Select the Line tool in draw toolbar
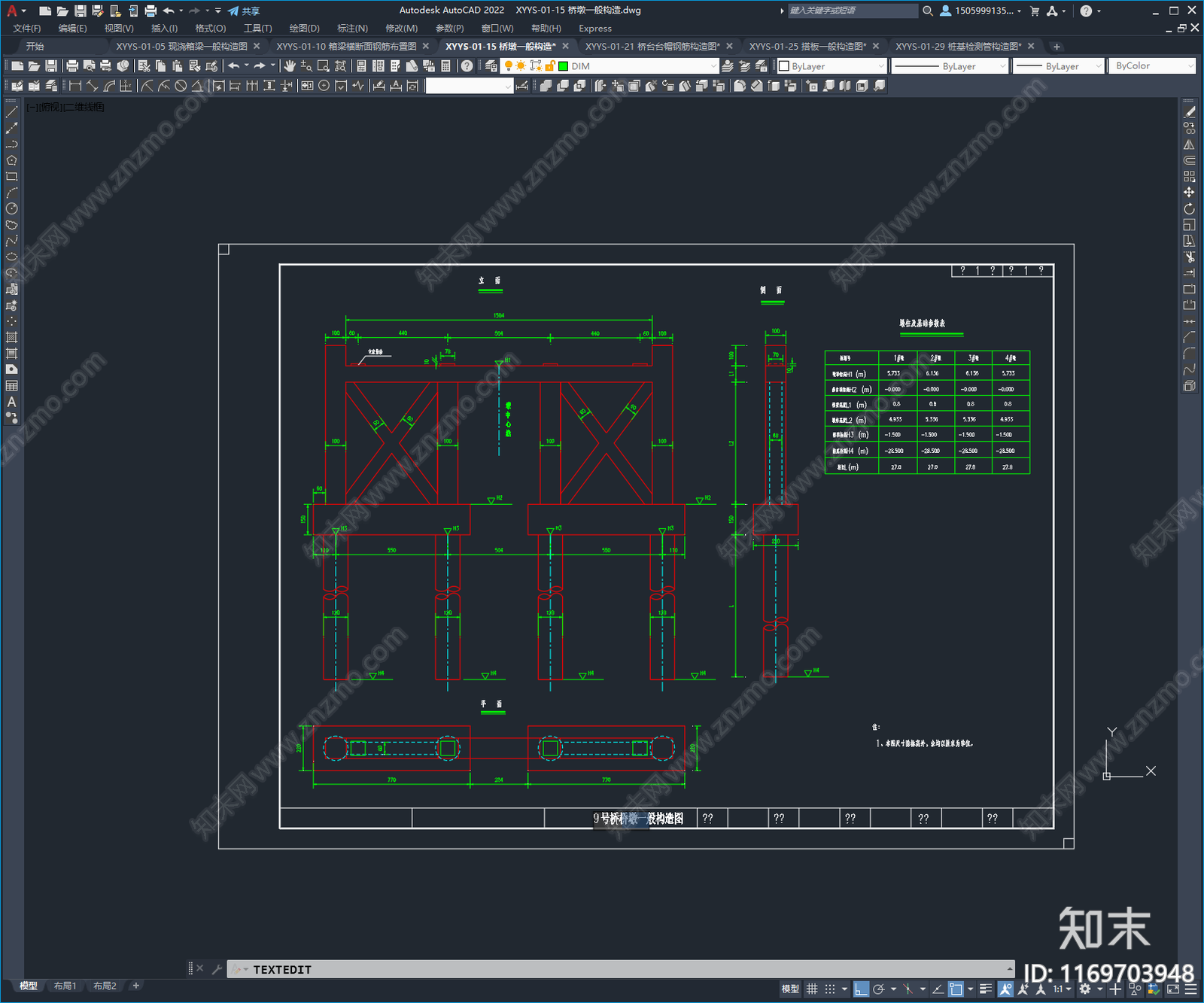Viewport: 1204px width, 1003px height. (x=12, y=112)
